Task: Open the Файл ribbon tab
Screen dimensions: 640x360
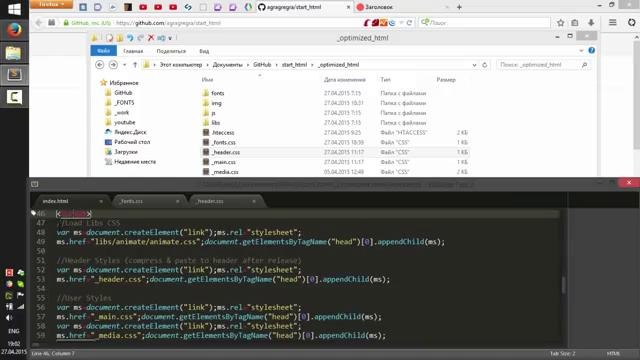Action: tap(104, 51)
